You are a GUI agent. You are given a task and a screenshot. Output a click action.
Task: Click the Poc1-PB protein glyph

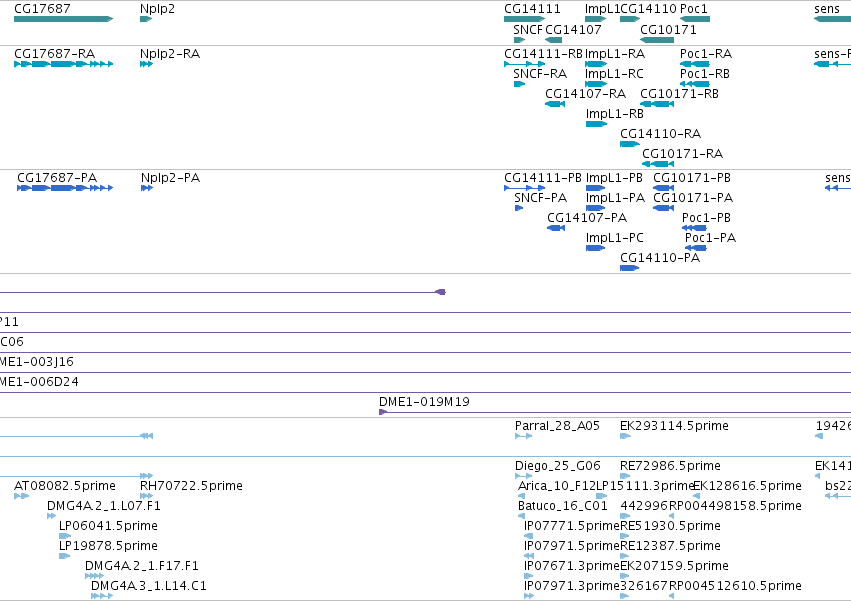coord(695,228)
